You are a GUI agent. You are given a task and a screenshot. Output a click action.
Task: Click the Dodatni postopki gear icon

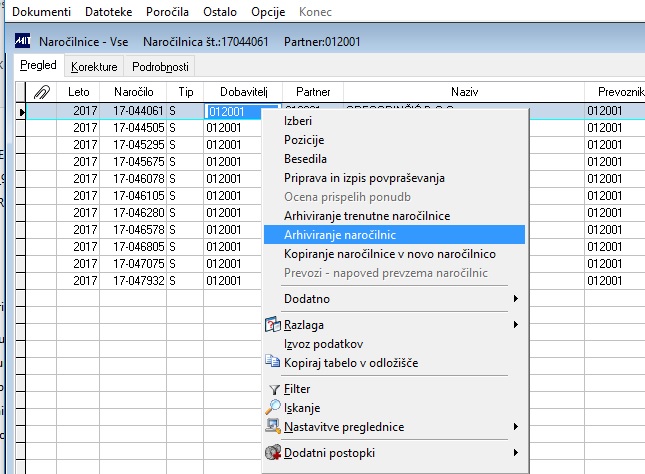[x=273, y=452]
